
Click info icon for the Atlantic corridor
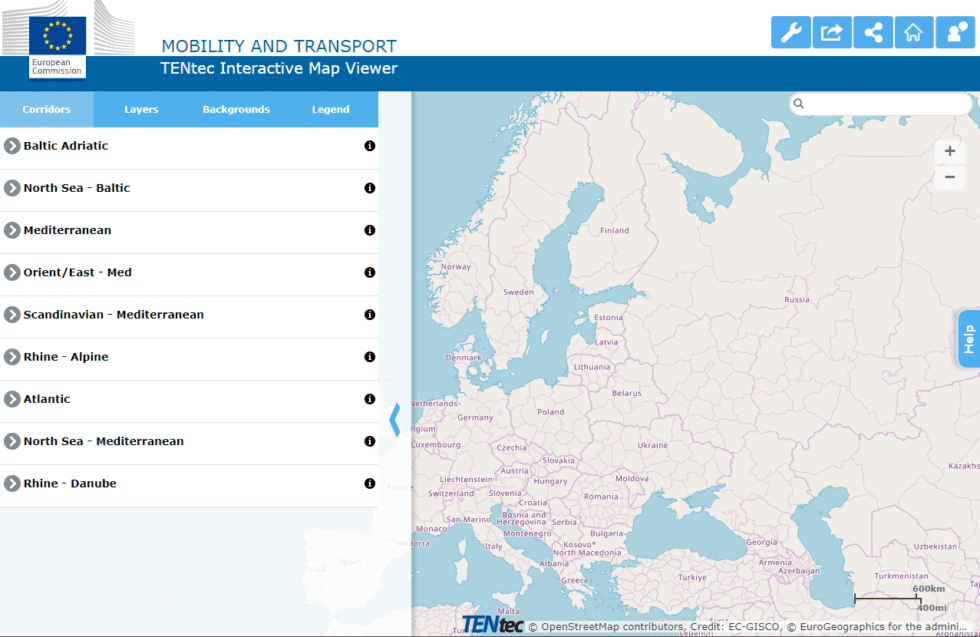pos(369,398)
